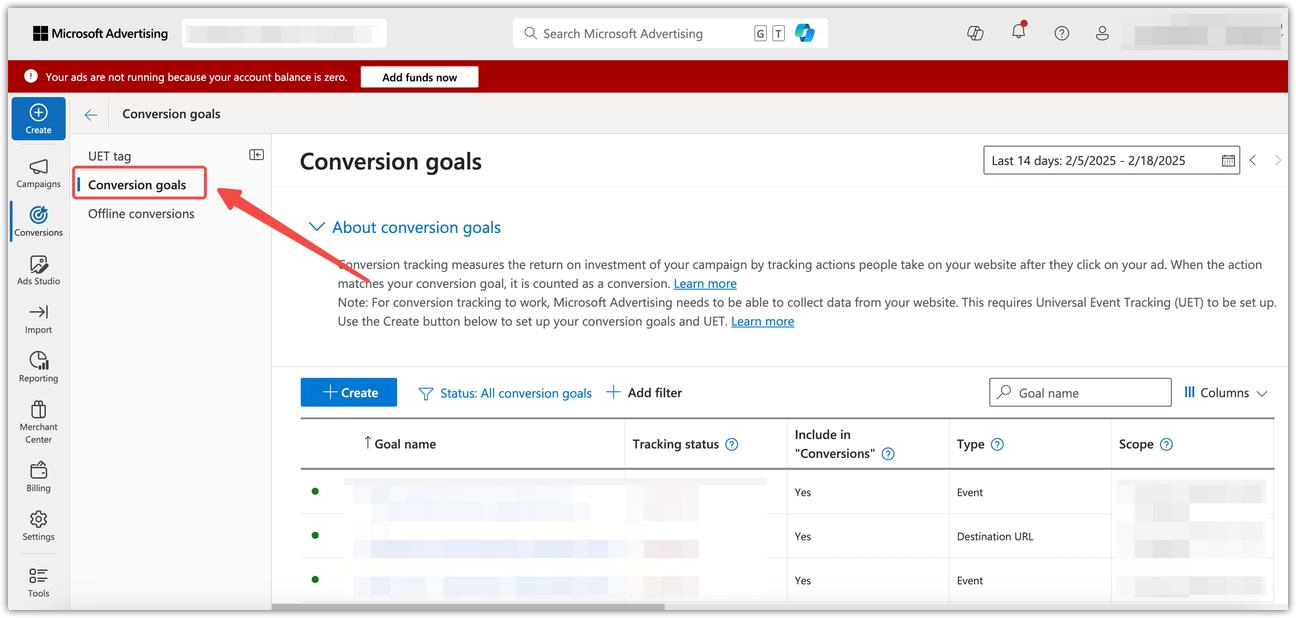
Task: Open Conversions from the sidebar
Action: click(x=38, y=221)
